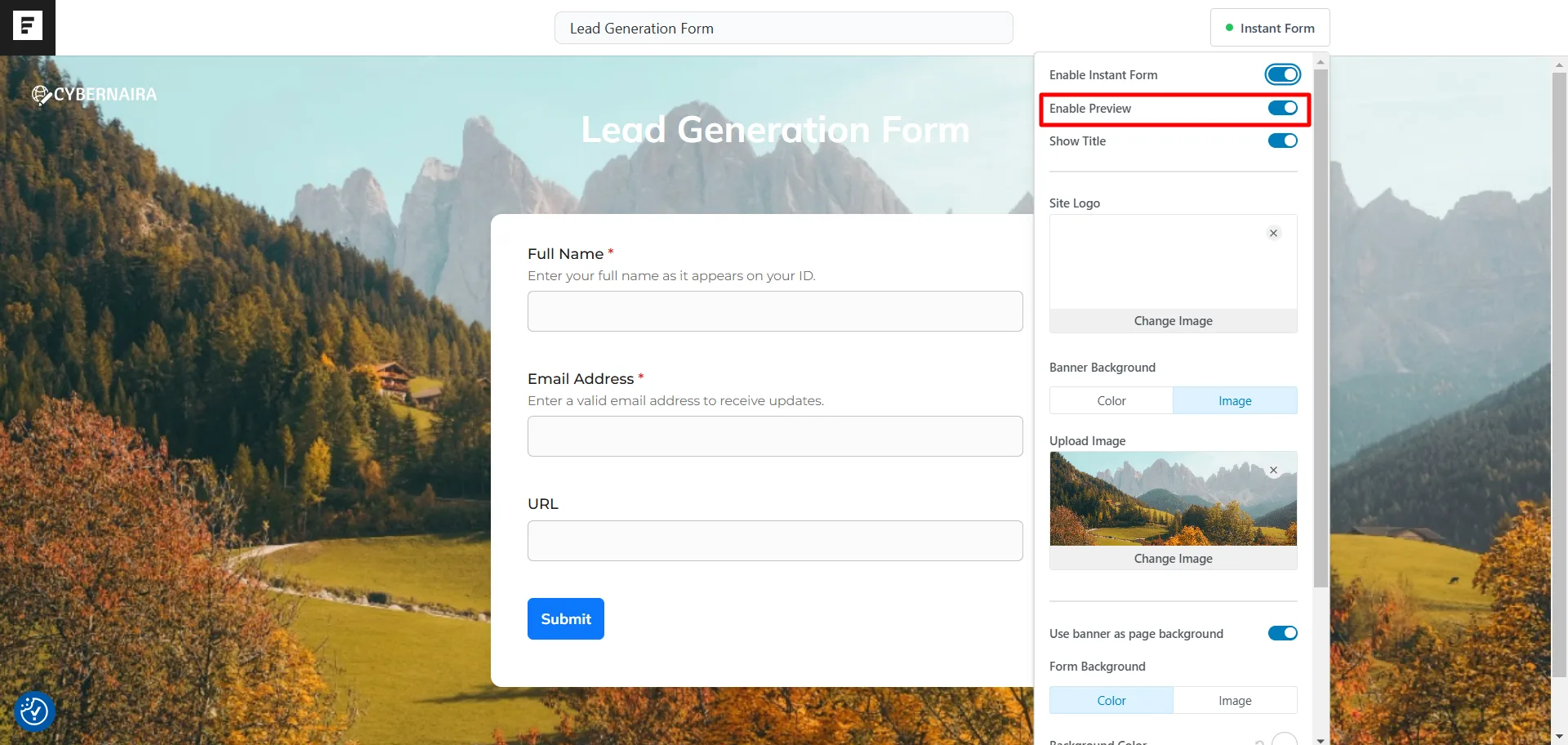Click the Formidable Forms logo icon
The height and width of the screenshot is (745, 1568).
click(28, 26)
